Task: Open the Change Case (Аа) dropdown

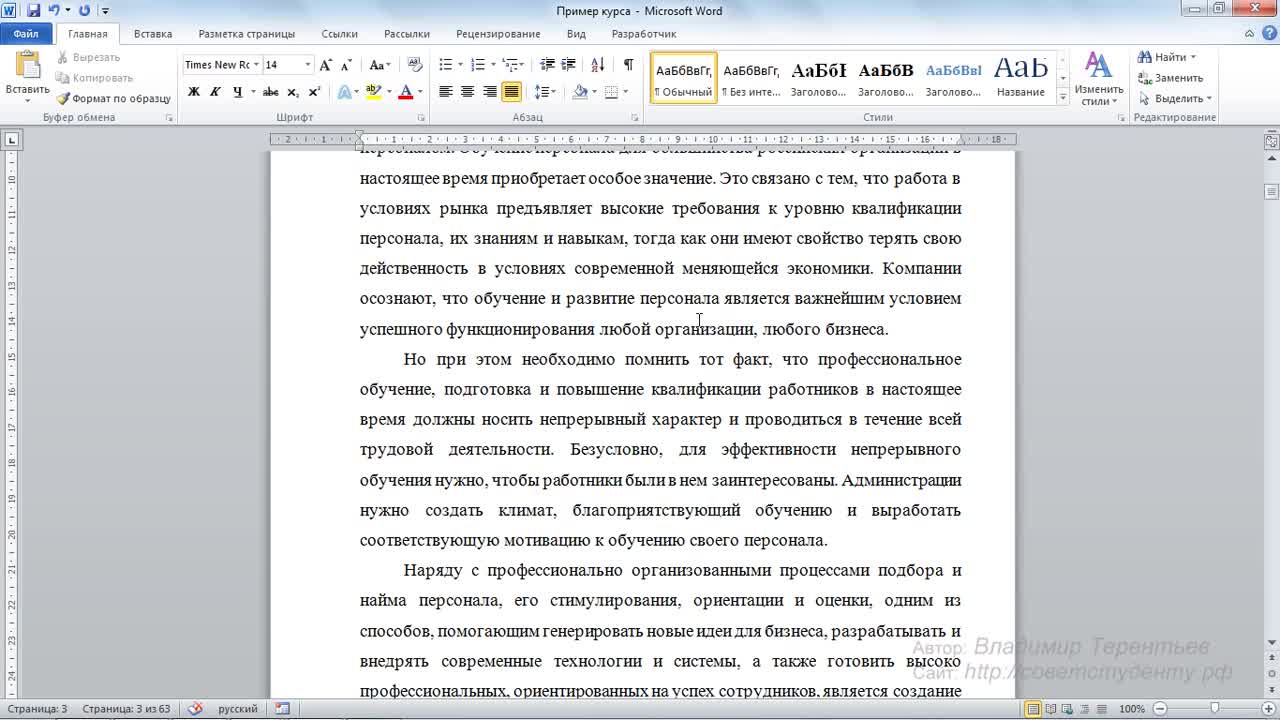Action: pos(380,65)
